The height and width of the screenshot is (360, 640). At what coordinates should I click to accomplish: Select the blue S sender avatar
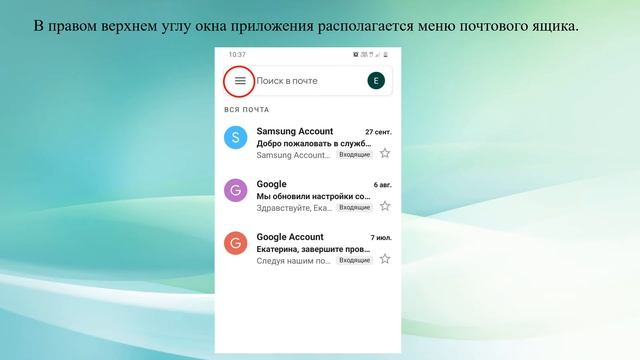(x=236, y=138)
